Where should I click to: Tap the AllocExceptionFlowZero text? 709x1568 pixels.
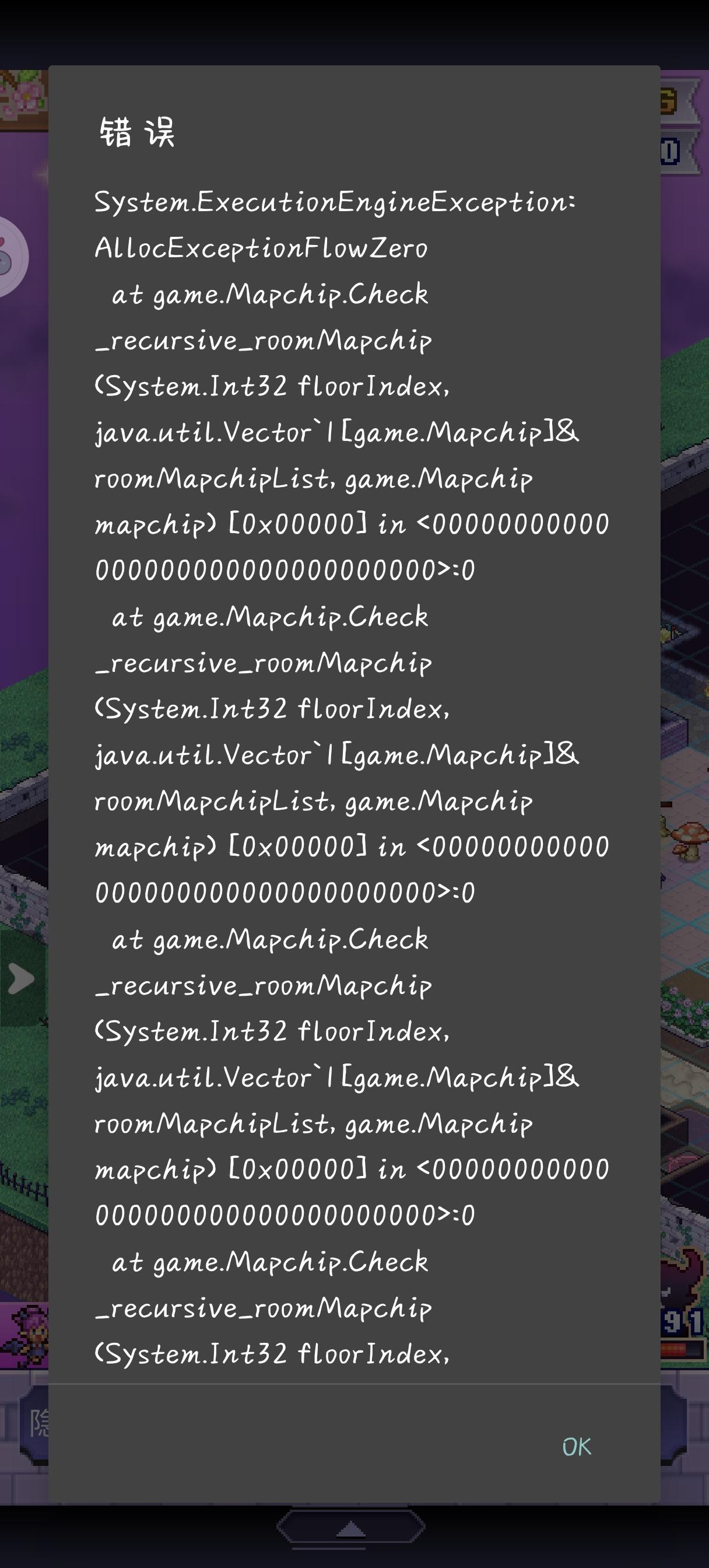tap(261, 248)
